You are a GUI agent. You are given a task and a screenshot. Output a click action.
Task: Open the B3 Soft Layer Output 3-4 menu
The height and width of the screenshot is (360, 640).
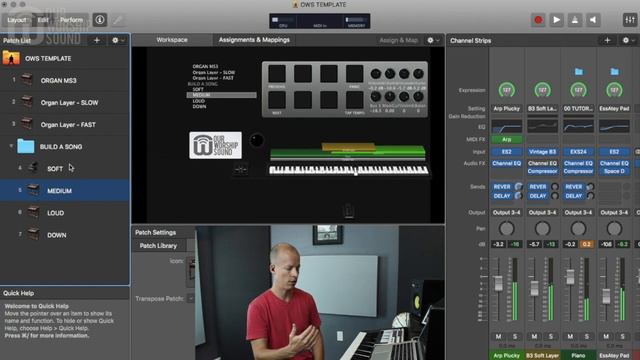(542, 213)
